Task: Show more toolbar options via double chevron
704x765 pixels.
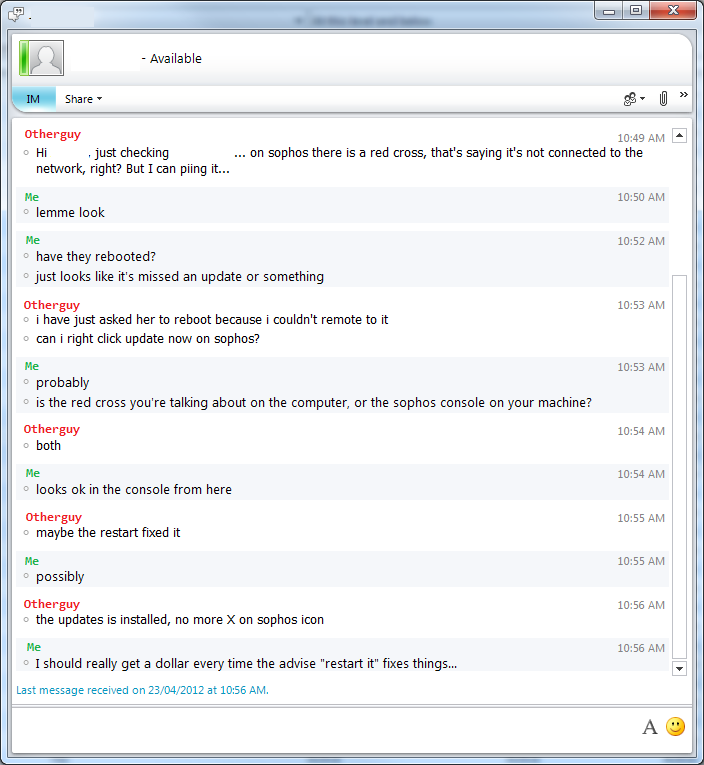Action: pyautogui.click(x=684, y=95)
